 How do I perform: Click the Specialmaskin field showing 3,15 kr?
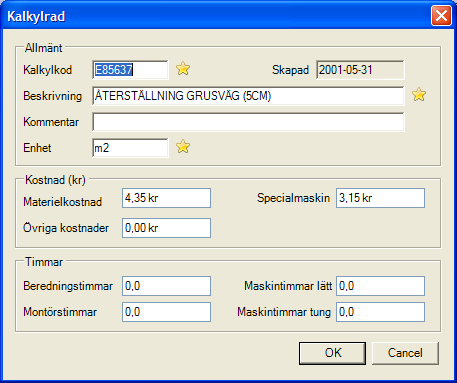[380, 198]
